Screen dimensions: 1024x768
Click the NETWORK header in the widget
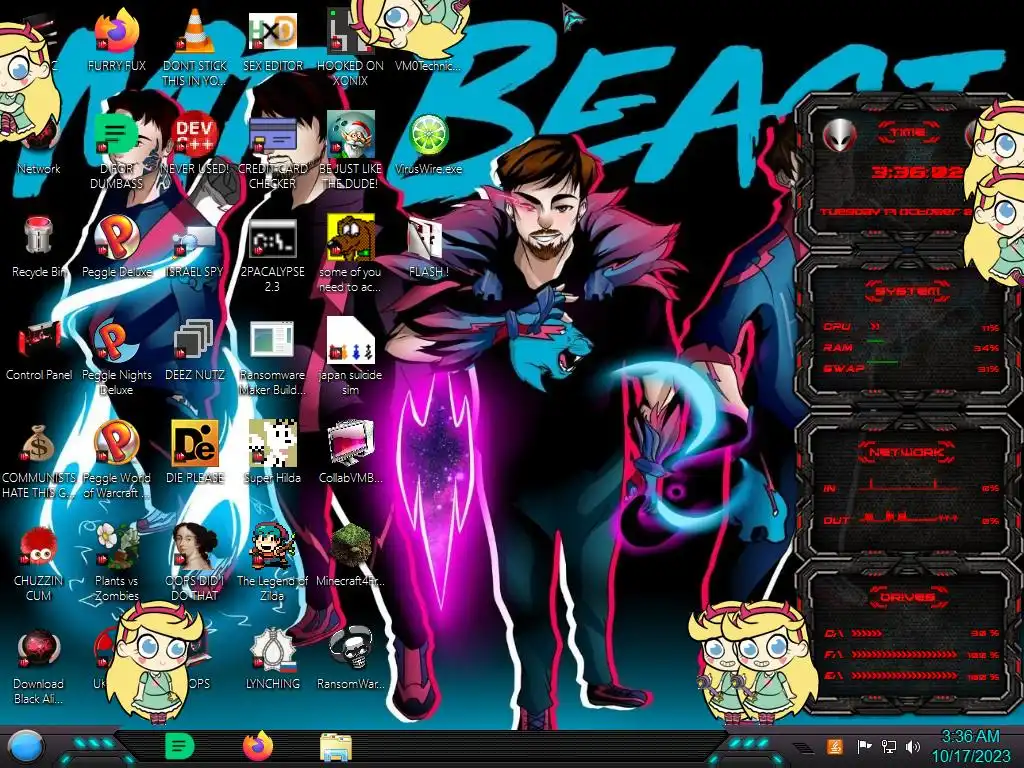(908, 452)
